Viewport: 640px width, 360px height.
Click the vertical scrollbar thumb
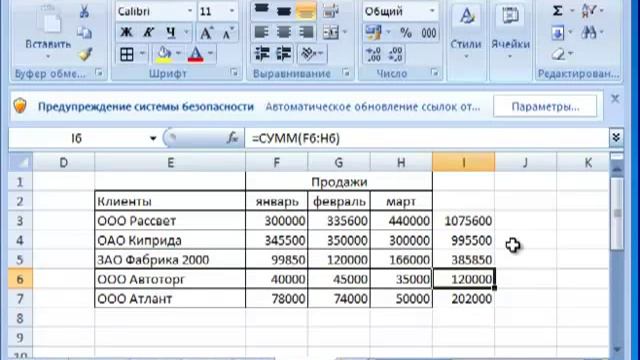(x=617, y=213)
